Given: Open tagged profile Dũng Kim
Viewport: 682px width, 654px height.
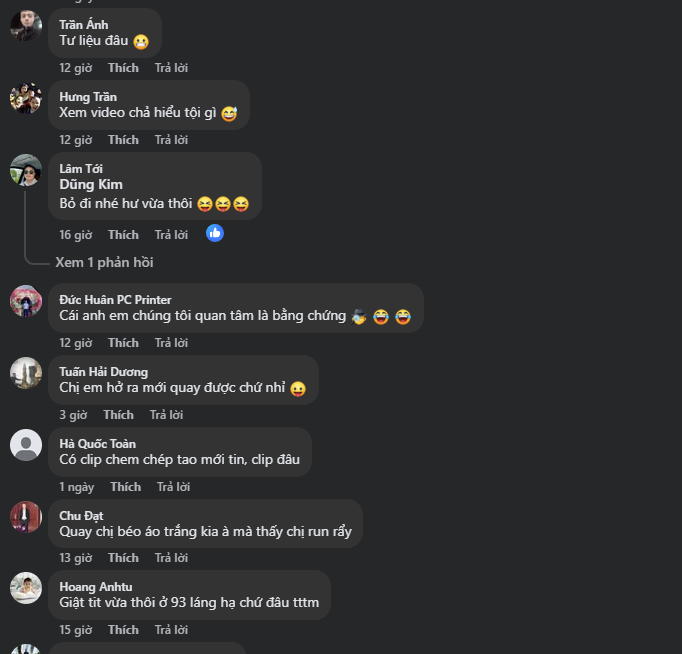Looking at the screenshot, I should [91, 184].
